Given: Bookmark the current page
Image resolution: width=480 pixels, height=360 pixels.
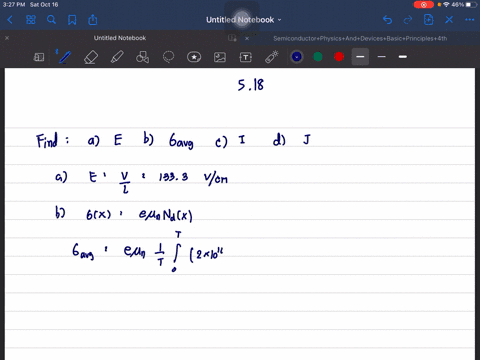Looking at the screenshot, I should tap(72, 20).
